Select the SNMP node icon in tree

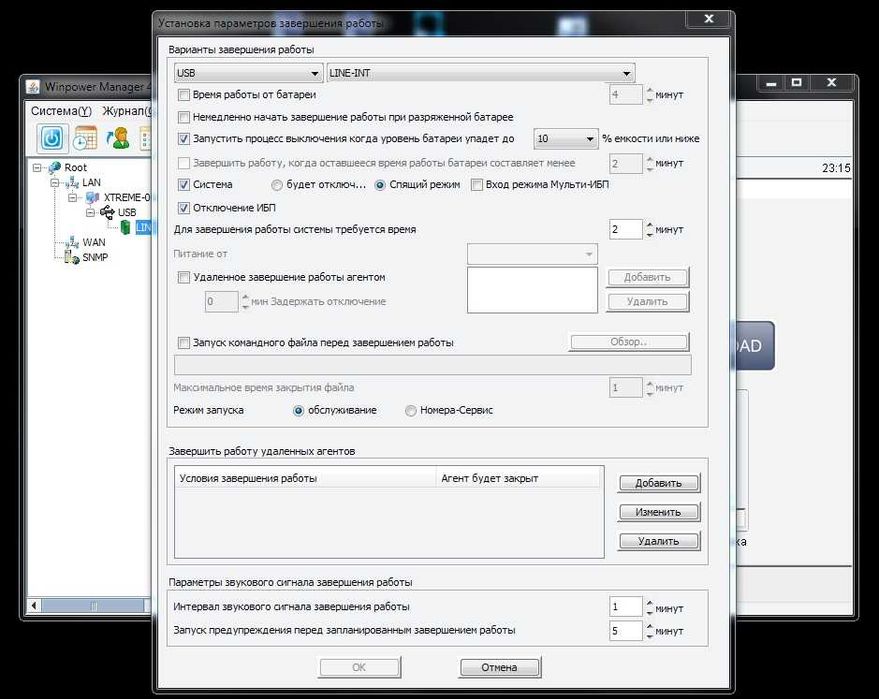(72, 257)
